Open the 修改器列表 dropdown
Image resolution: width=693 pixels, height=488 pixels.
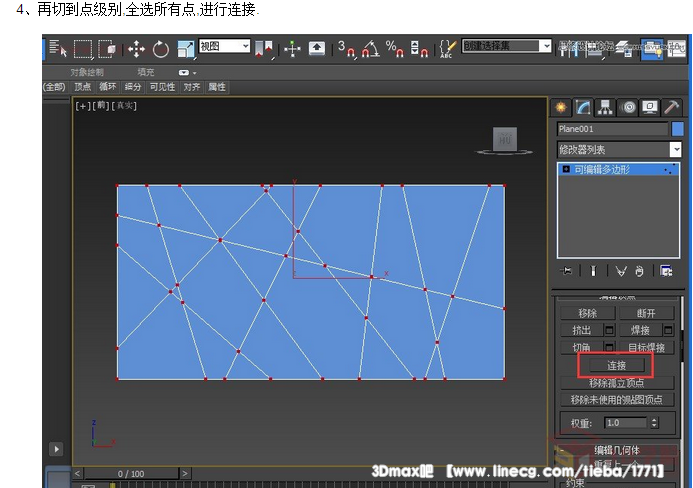pos(619,150)
